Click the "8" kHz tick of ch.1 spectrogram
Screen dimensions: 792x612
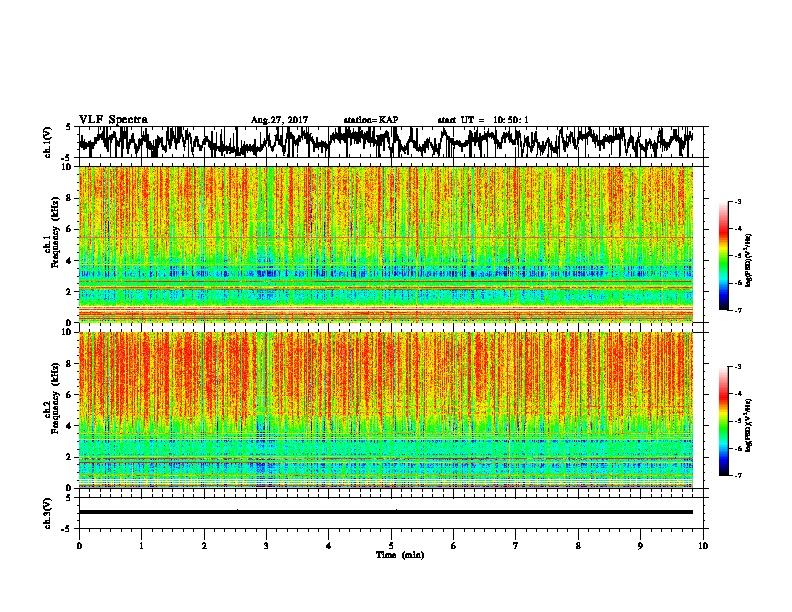(x=70, y=198)
